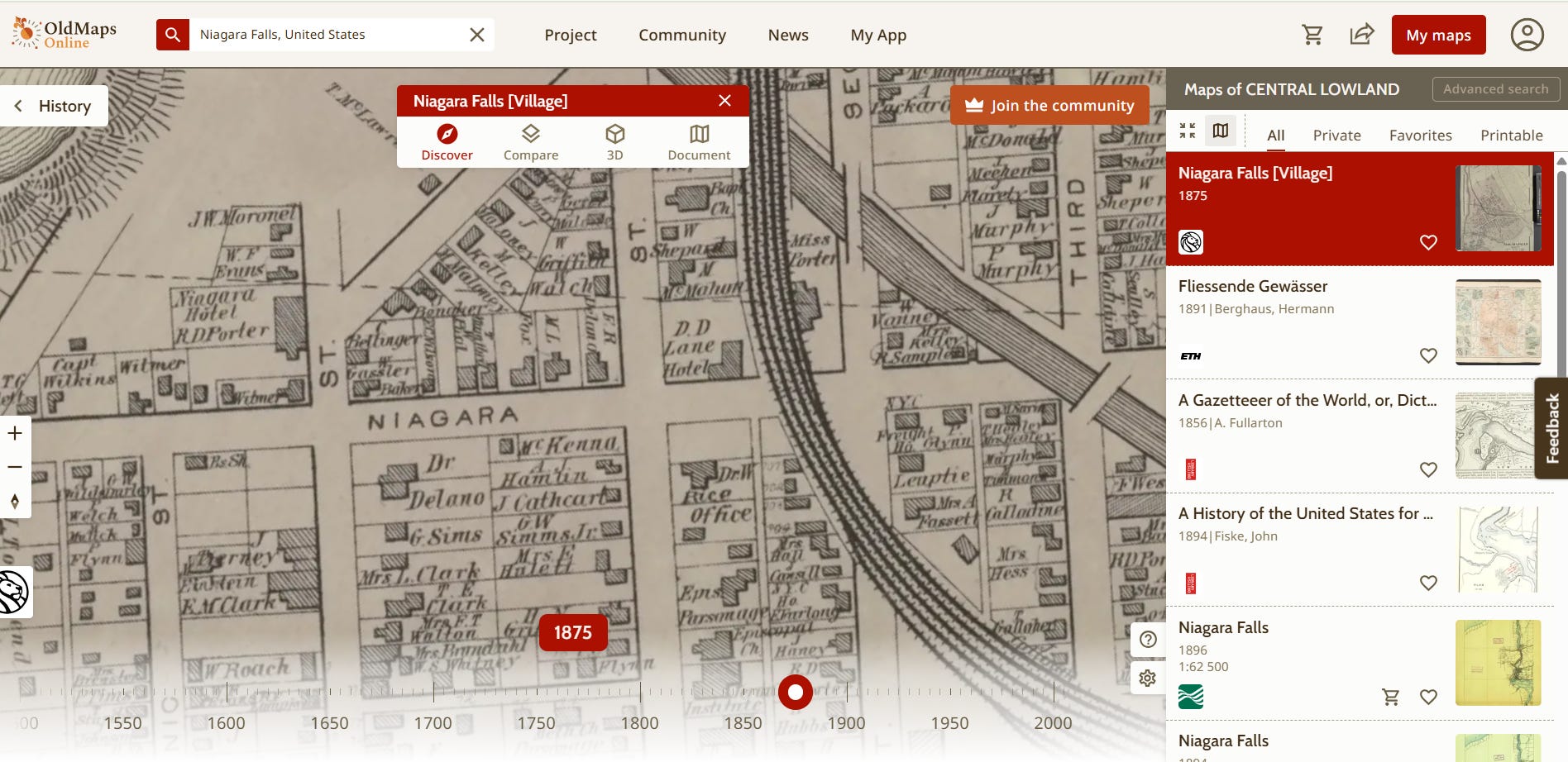Clear the Niagara Falls search text
The image size is (1568, 762).
point(477,35)
